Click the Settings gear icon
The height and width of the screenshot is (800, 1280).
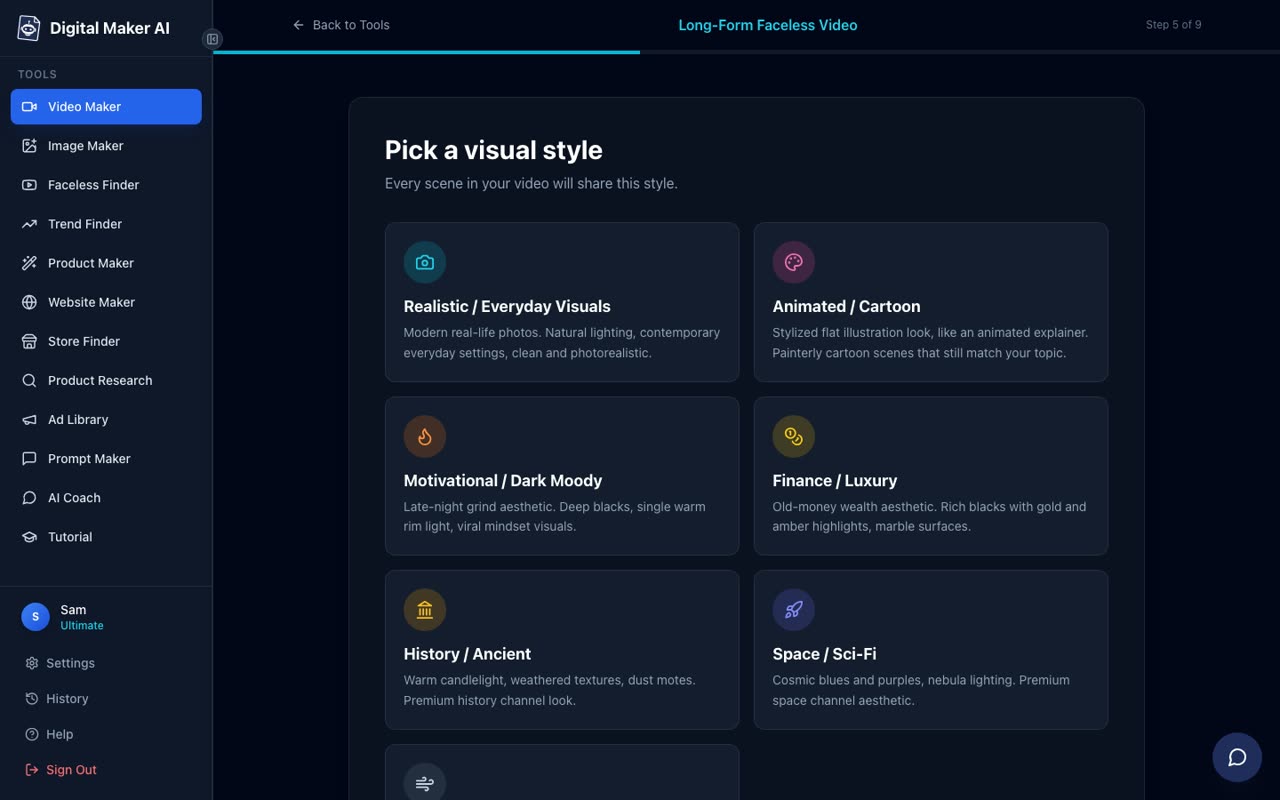32,663
